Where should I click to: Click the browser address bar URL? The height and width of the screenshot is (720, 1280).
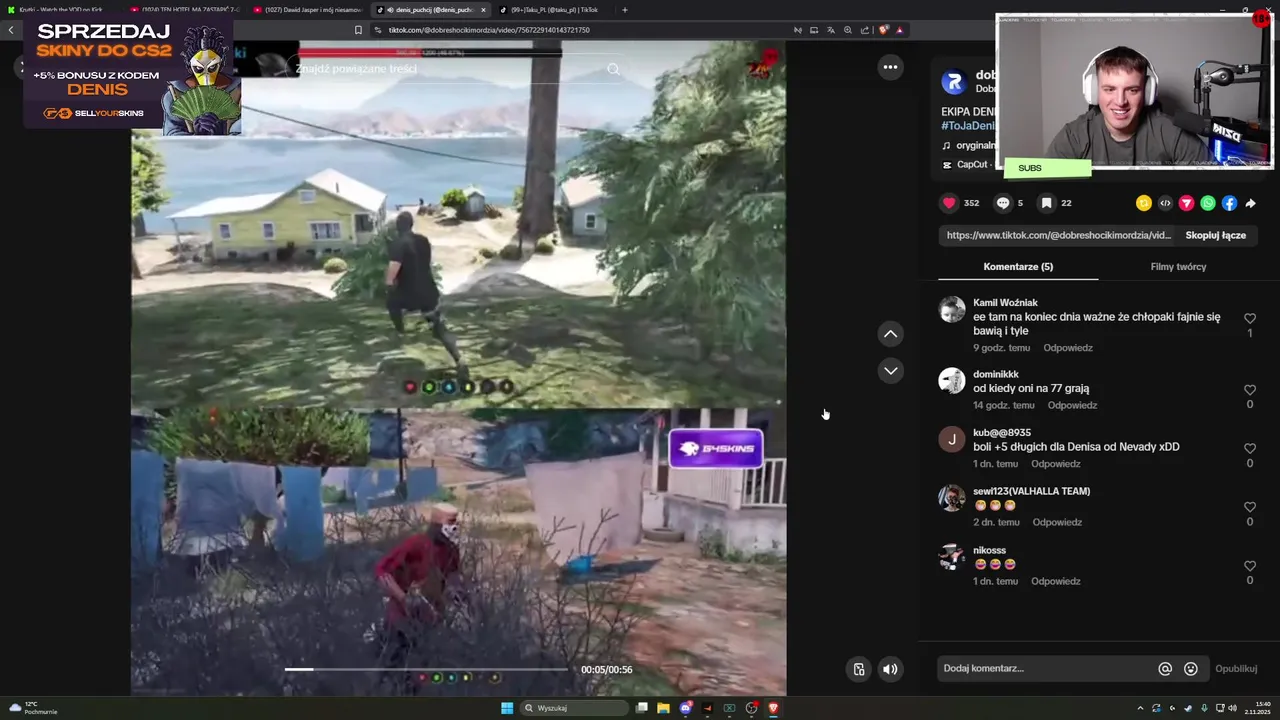[x=489, y=30]
